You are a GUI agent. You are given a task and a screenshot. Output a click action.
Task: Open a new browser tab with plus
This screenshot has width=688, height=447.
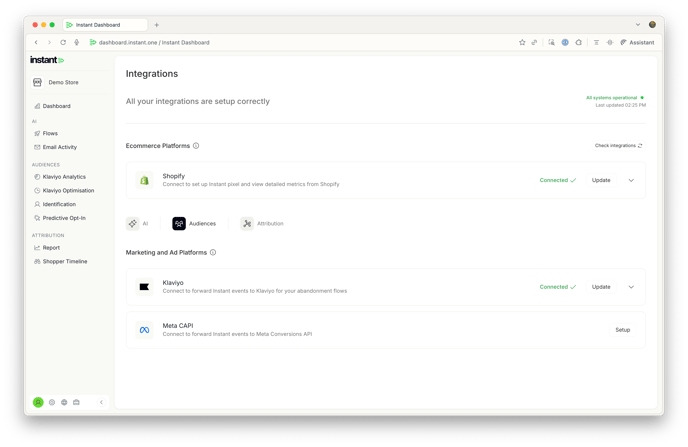(x=157, y=25)
